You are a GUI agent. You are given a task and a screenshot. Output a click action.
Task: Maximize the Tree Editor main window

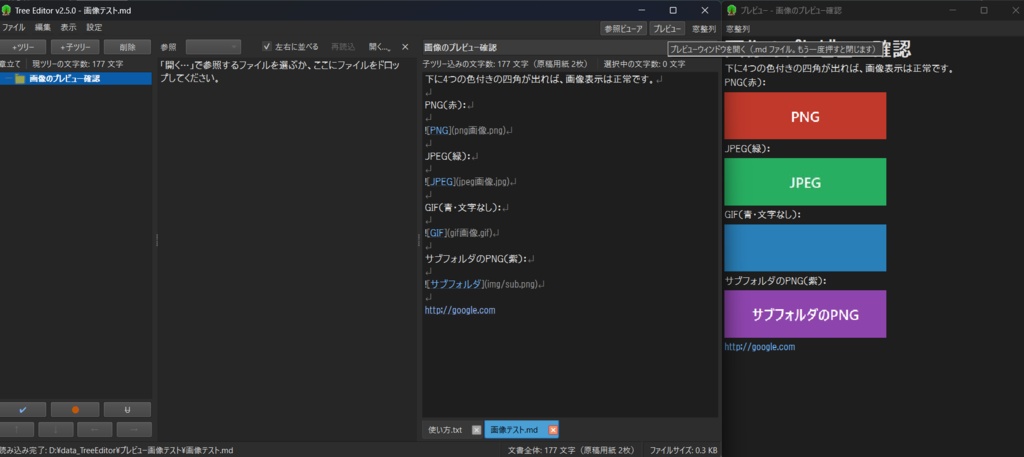(673, 10)
